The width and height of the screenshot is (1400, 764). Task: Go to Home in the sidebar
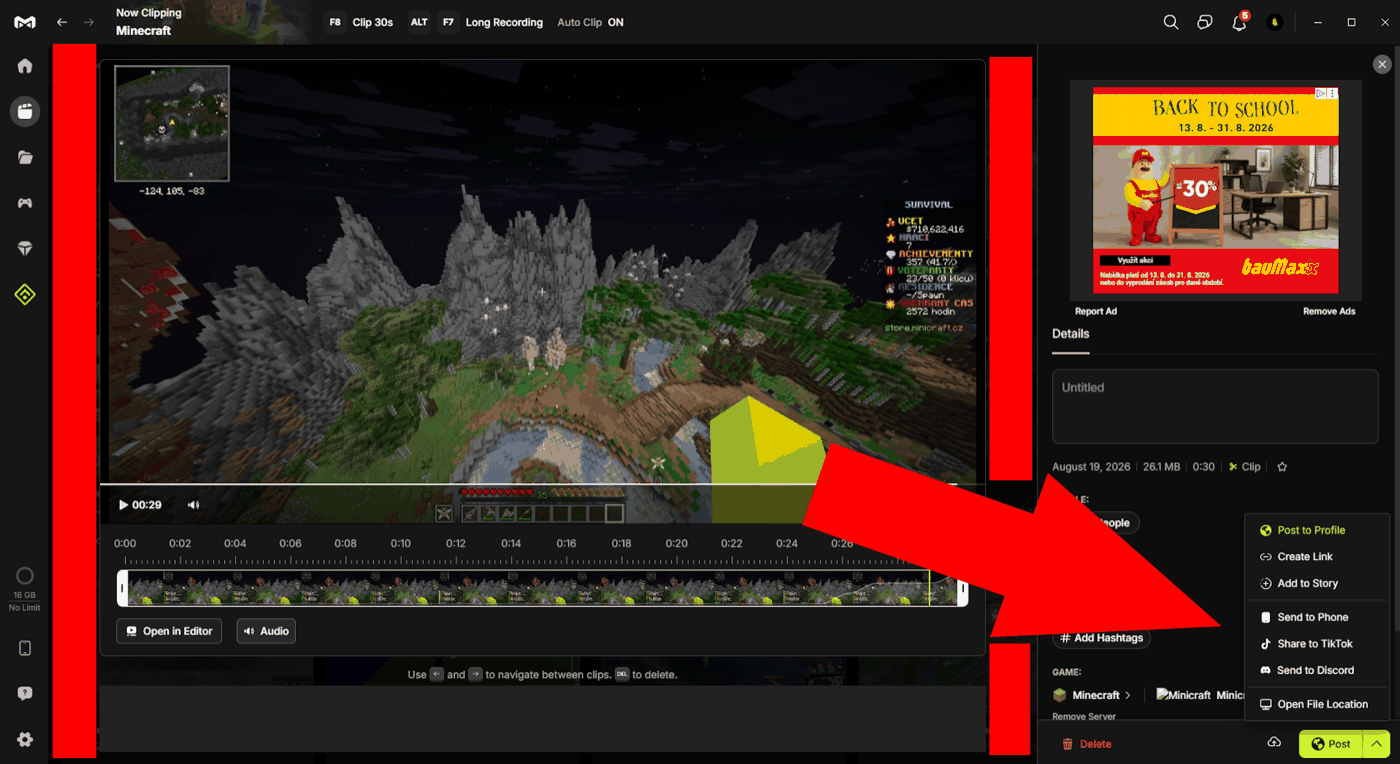[x=25, y=66]
